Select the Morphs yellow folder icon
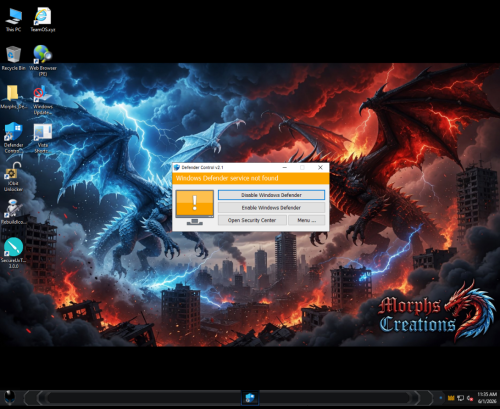 click(x=13, y=97)
